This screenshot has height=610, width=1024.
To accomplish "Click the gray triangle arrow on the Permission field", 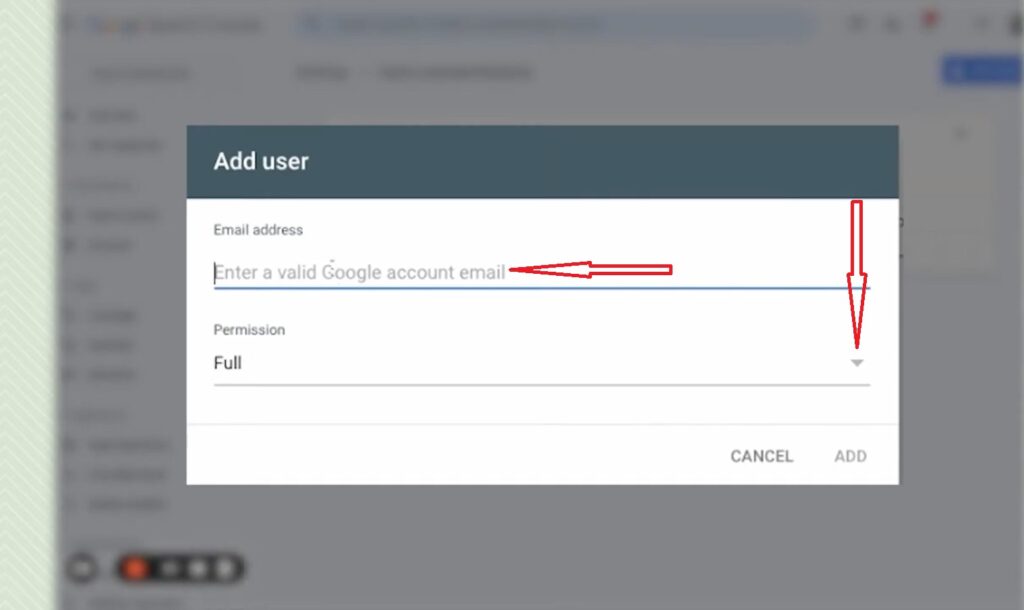I will pos(857,363).
